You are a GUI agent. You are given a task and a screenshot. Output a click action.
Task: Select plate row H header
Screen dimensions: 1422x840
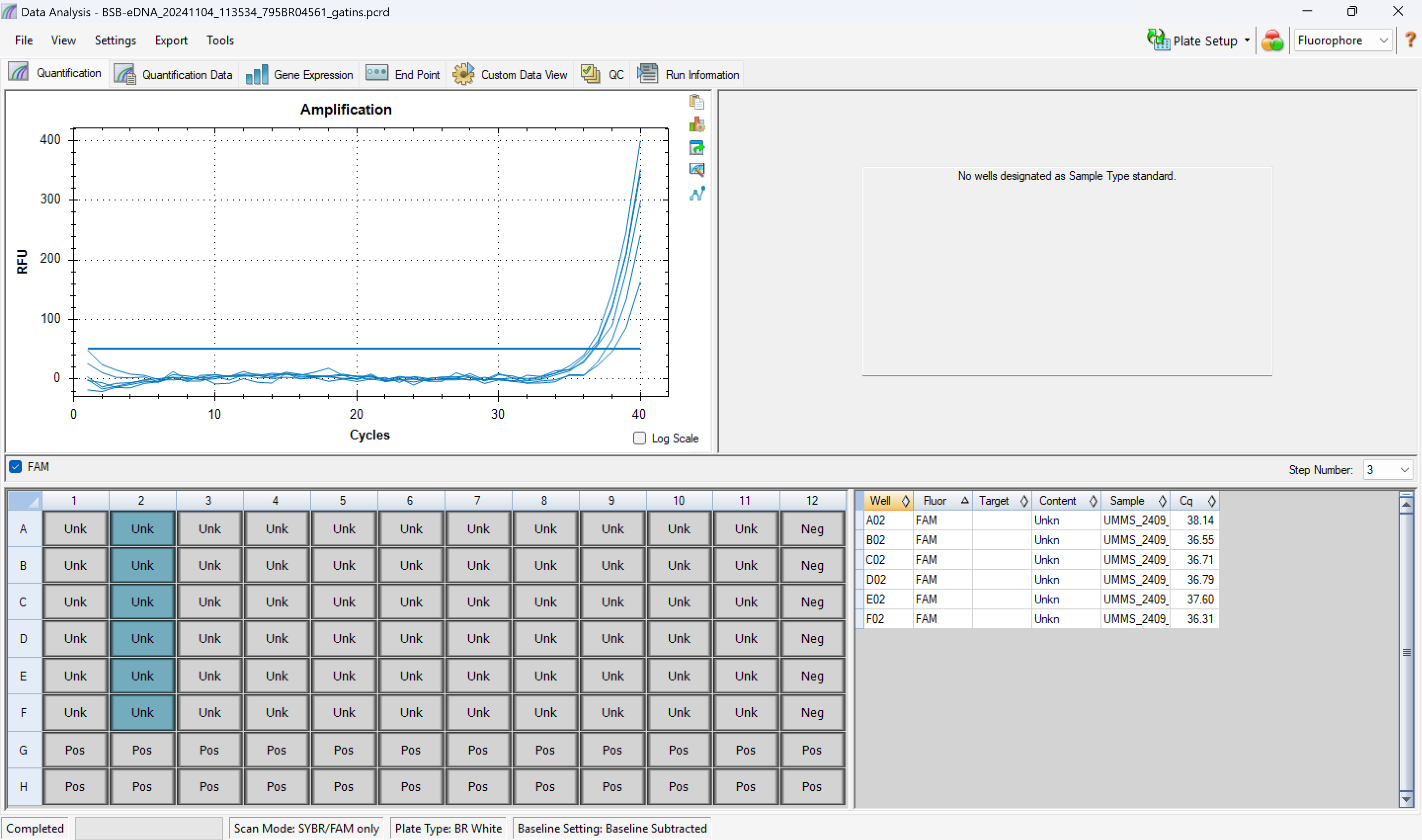(24, 787)
